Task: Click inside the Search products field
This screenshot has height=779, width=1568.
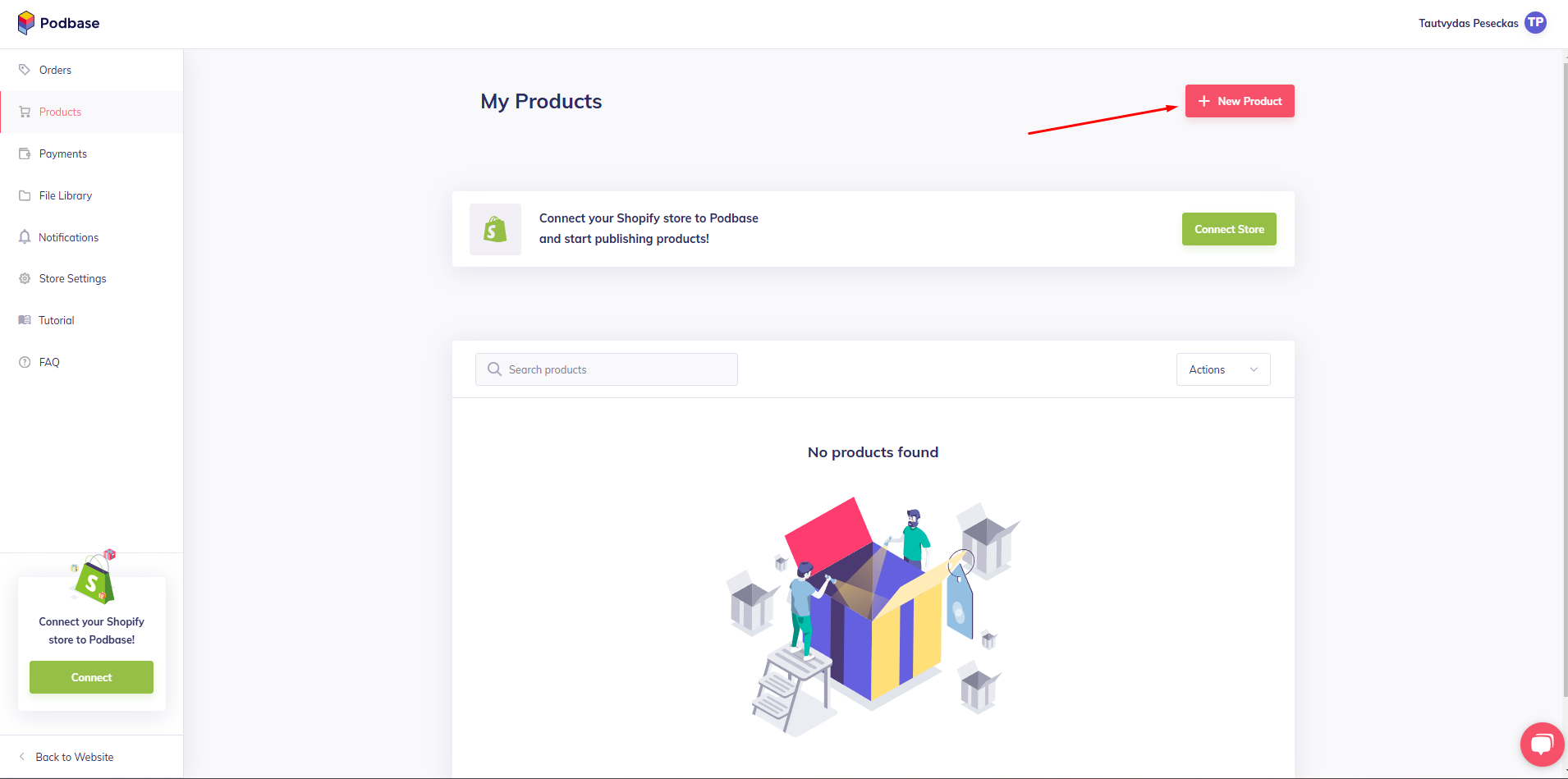Action: point(606,369)
